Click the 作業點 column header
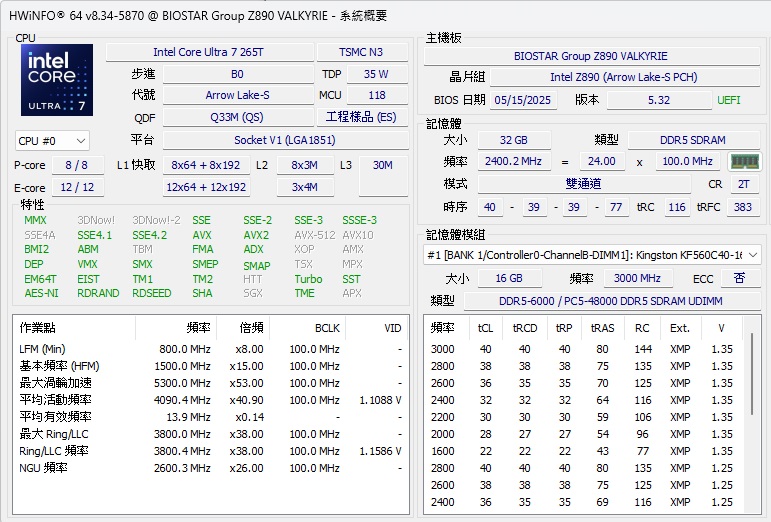771x522 pixels. click(x=40, y=327)
